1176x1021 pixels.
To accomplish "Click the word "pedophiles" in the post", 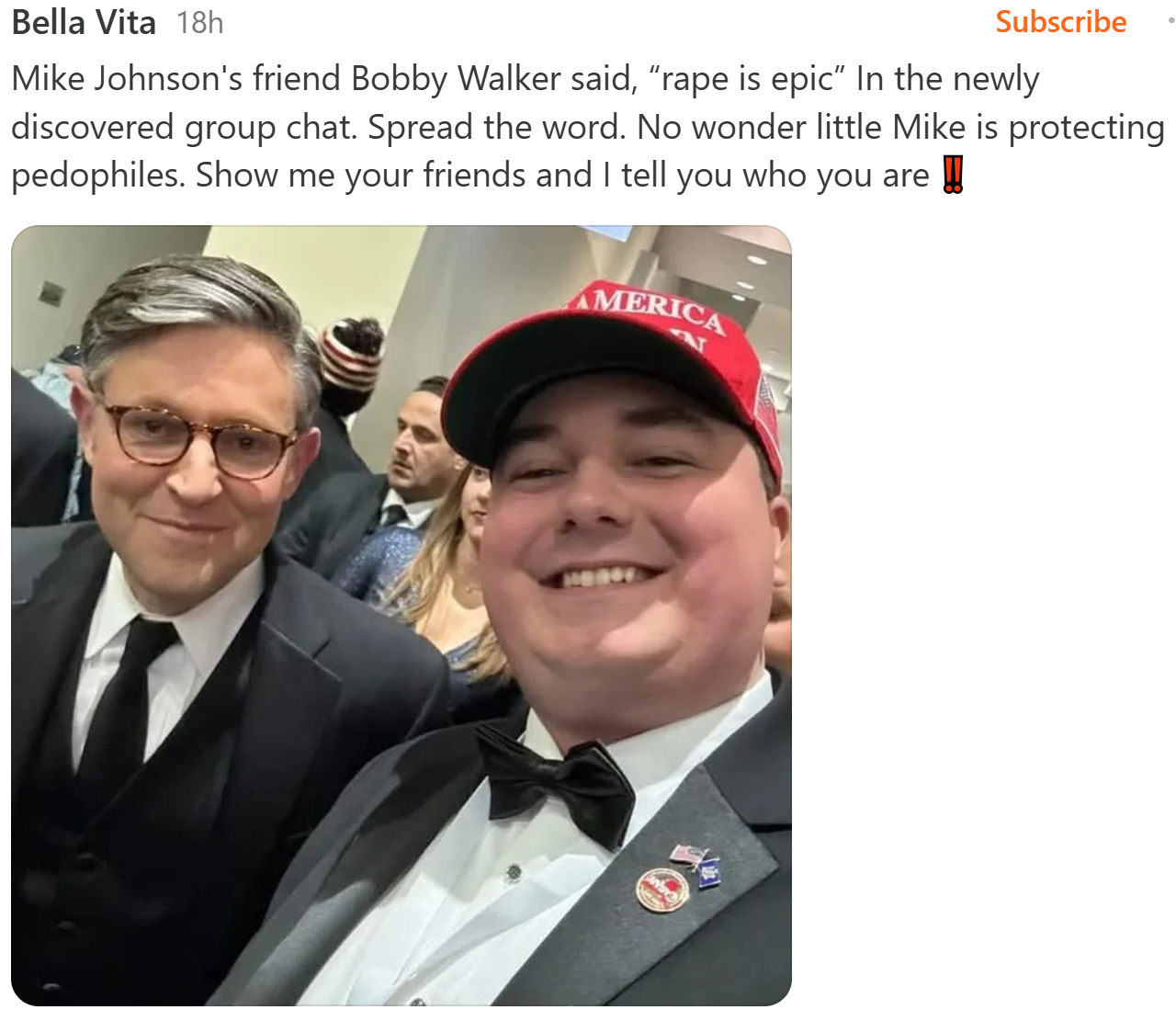I will (97, 175).
